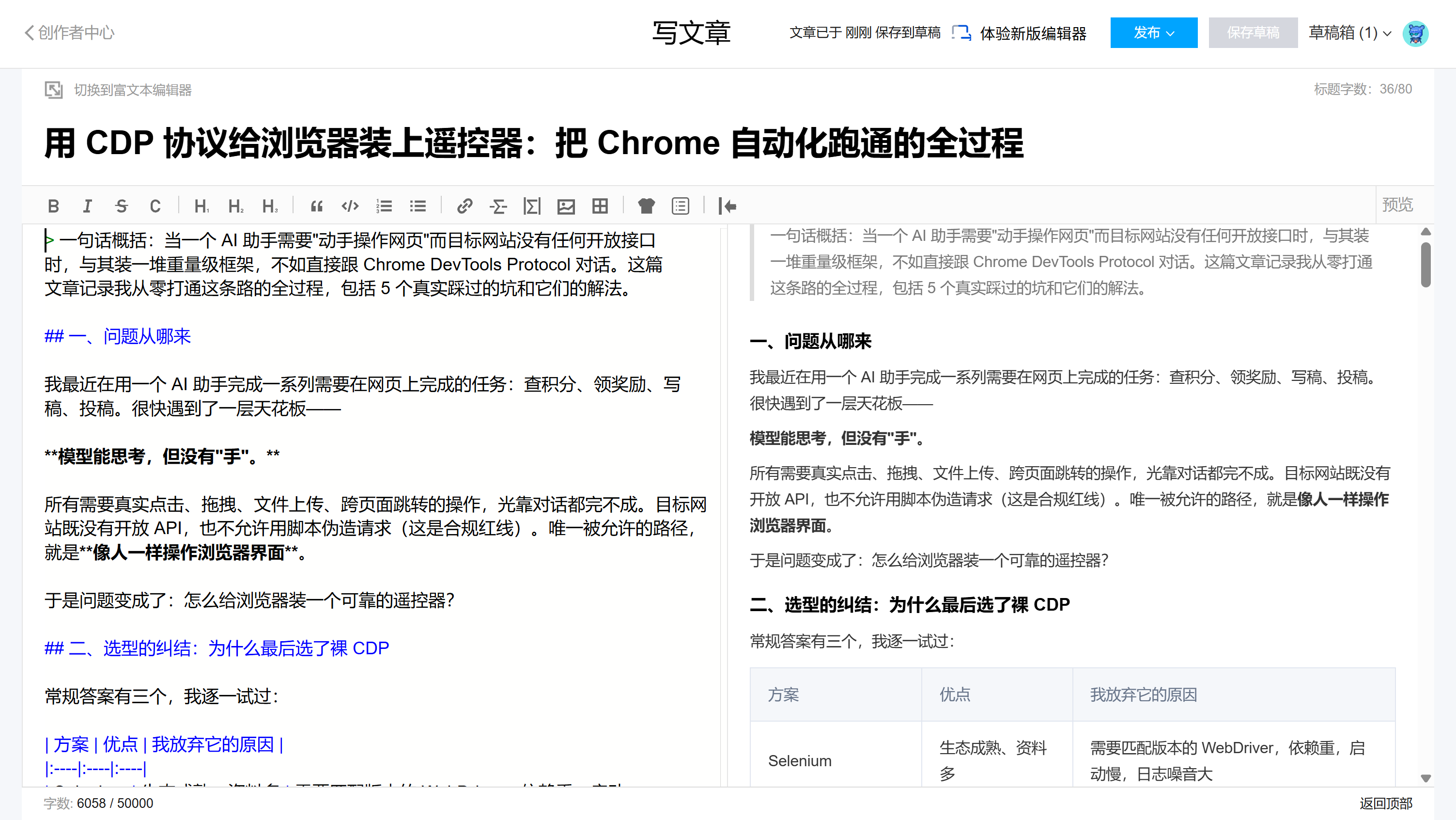Collapse editor pane with arrow icon
This screenshot has height=820, width=1456.
727,206
